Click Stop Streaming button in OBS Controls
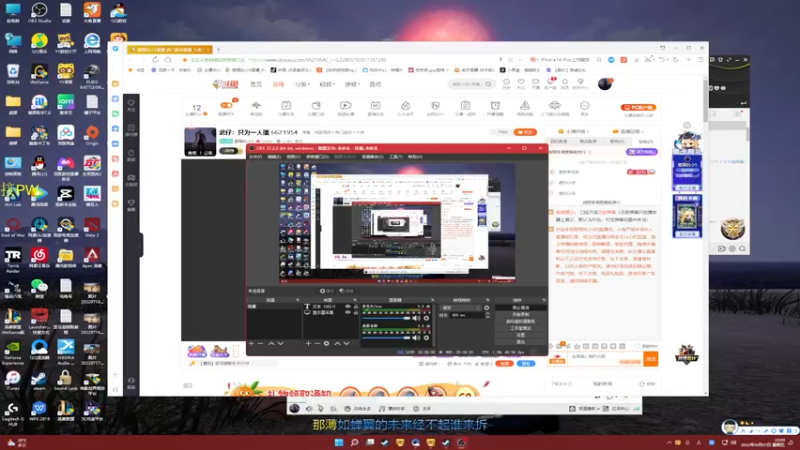 point(520,308)
